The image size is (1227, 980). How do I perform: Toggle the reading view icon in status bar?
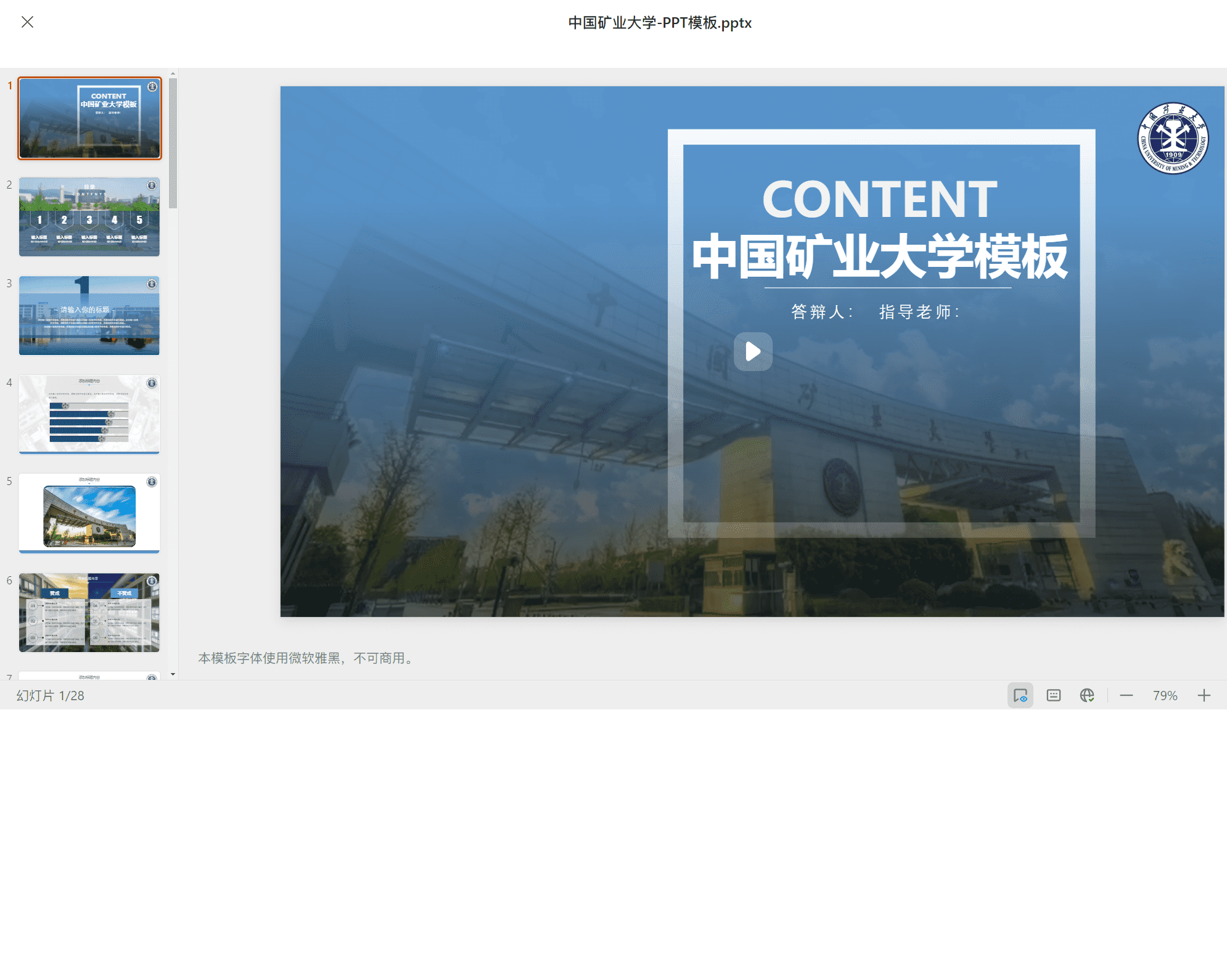[1020, 695]
